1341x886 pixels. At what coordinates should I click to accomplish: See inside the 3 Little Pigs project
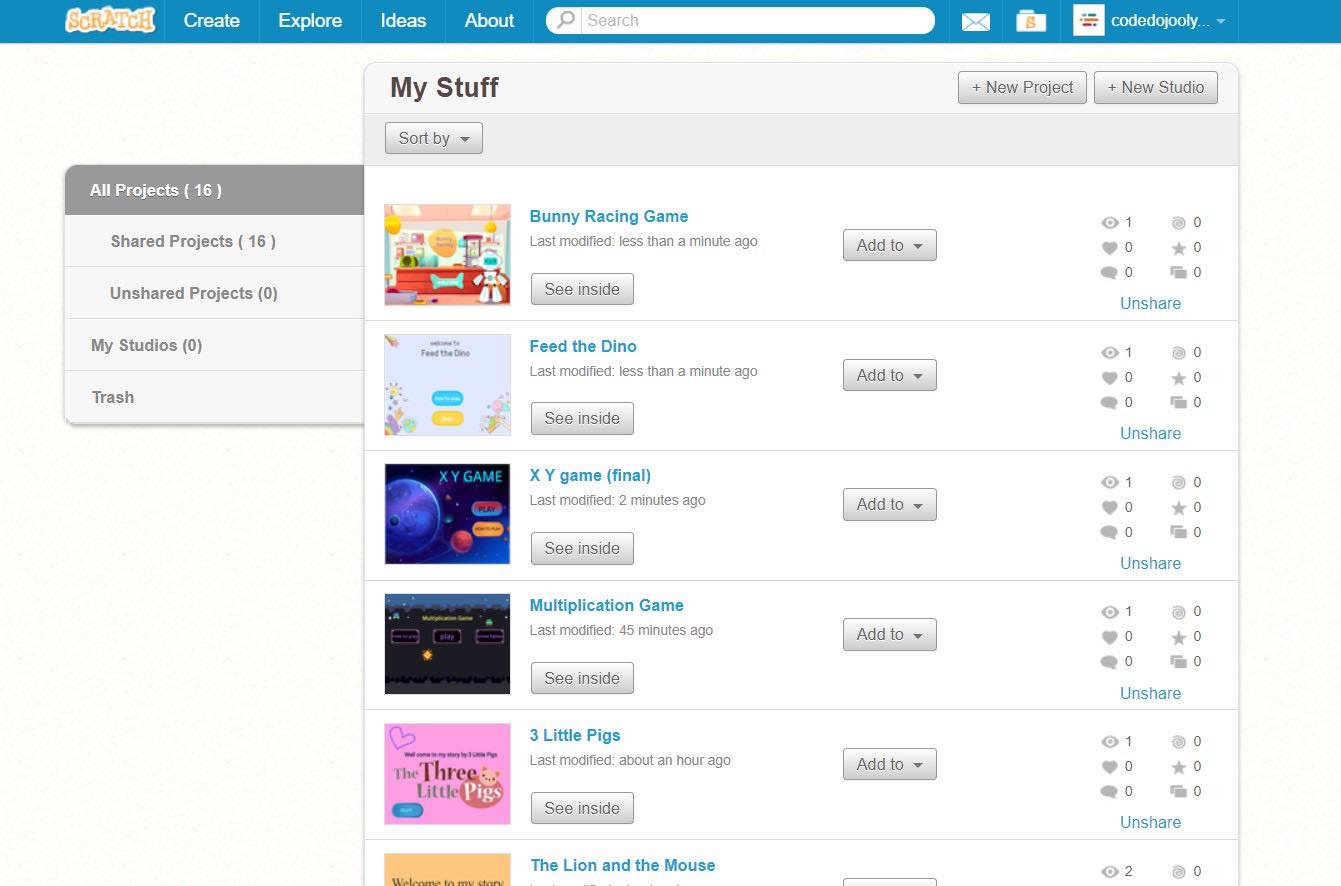(x=582, y=808)
